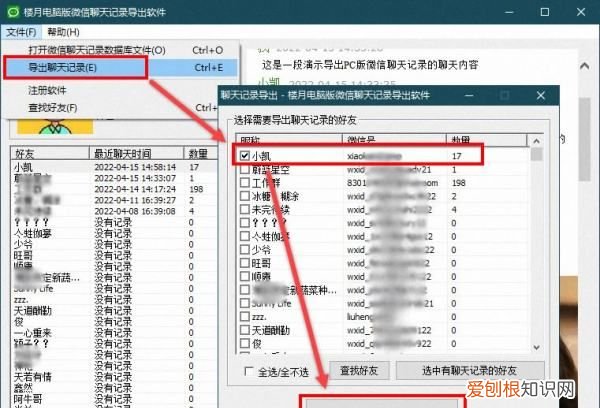Viewport: 600px width, 408px height.
Task: Click the avatar image in main window
Action: pyautogui.click(x=55, y=126)
